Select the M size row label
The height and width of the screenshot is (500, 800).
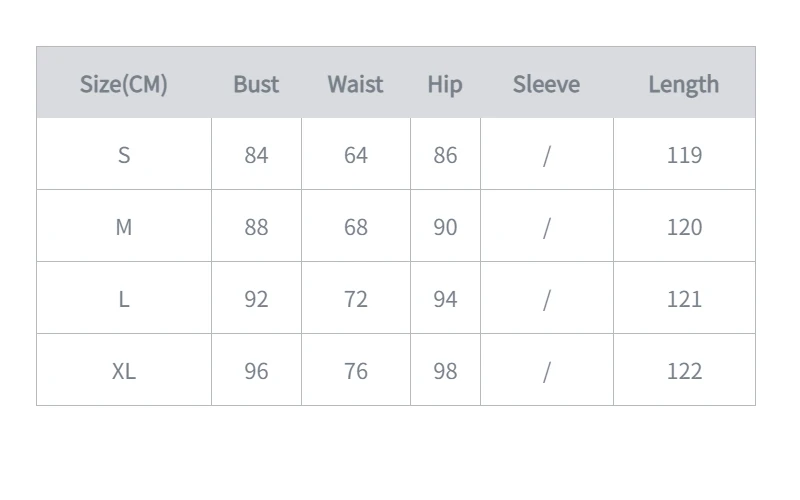tap(124, 227)
